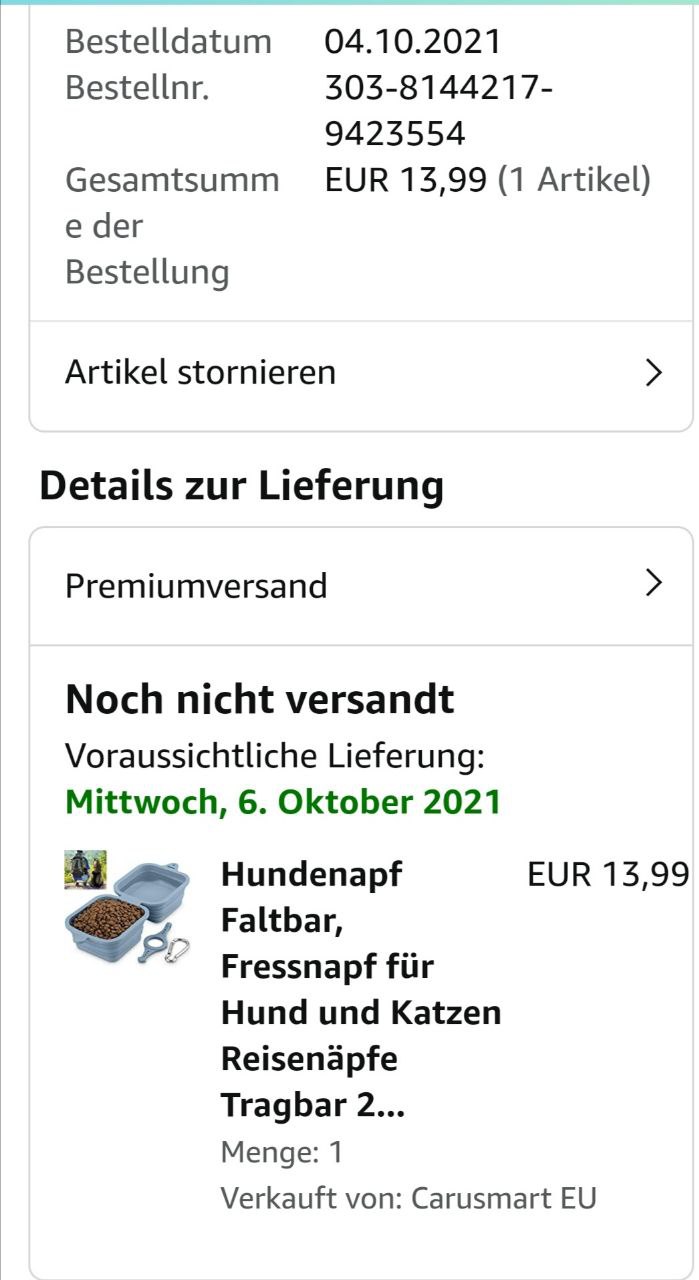Select the Premiumversand shipping row label
Image resolution: width=699 pixels, height=1280 pixels.
(x=196, y=586)
